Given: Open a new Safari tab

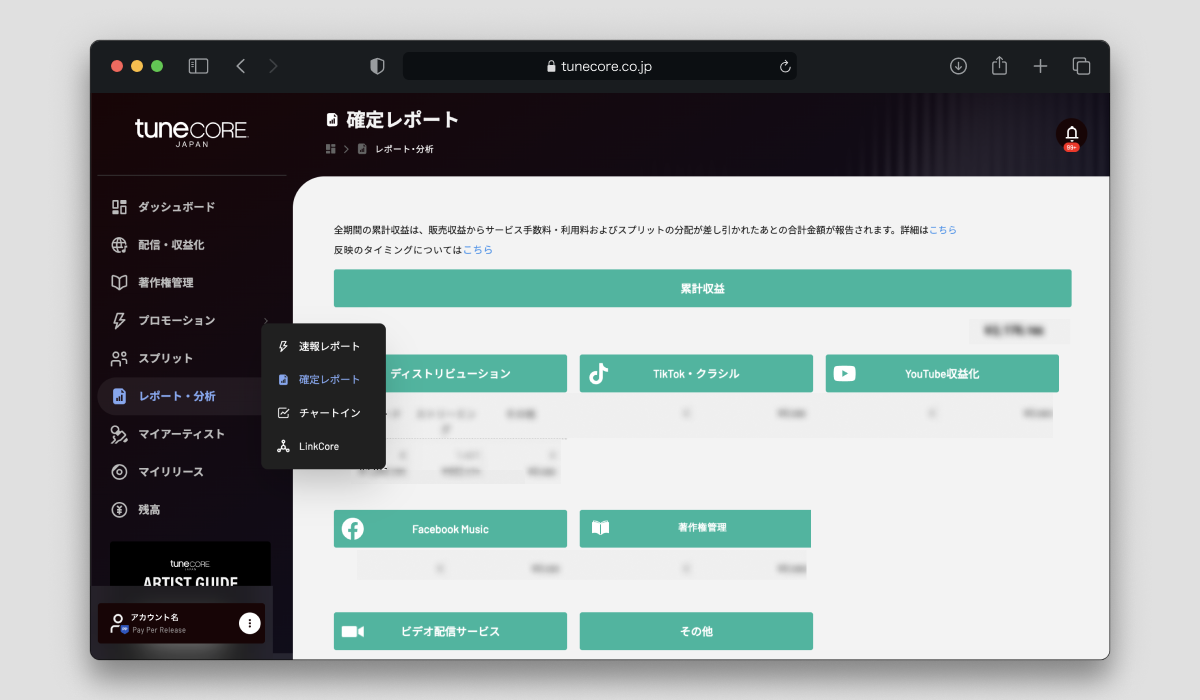Looking at the screenshot, I should pos(1040,66).
